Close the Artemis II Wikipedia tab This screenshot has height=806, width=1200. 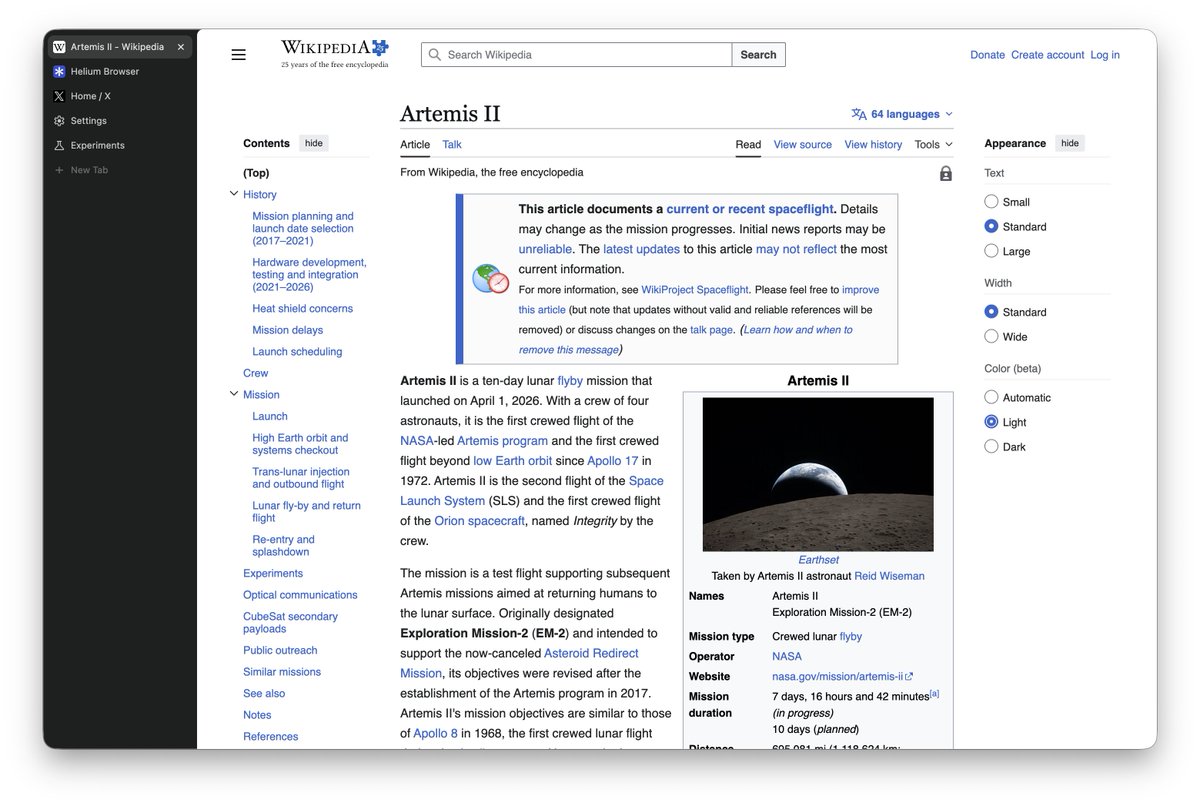pyautogui.click(x=181, y=47)
